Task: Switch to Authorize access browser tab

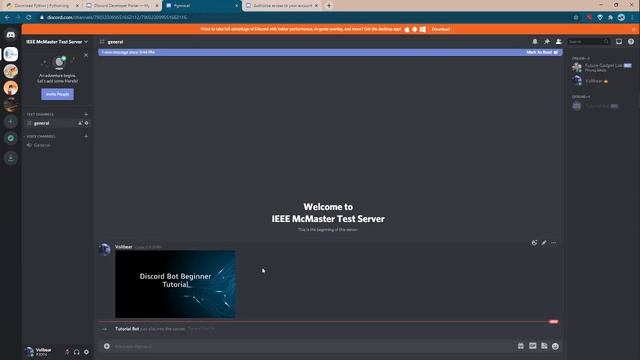Action: pos(282,6)
